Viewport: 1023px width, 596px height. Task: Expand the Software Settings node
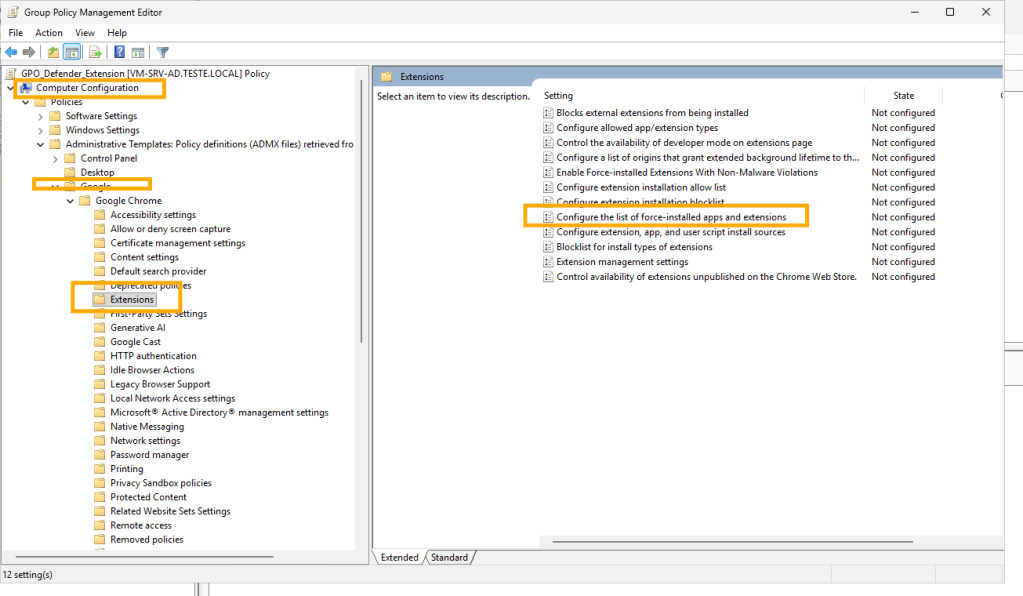pos(41,116)
